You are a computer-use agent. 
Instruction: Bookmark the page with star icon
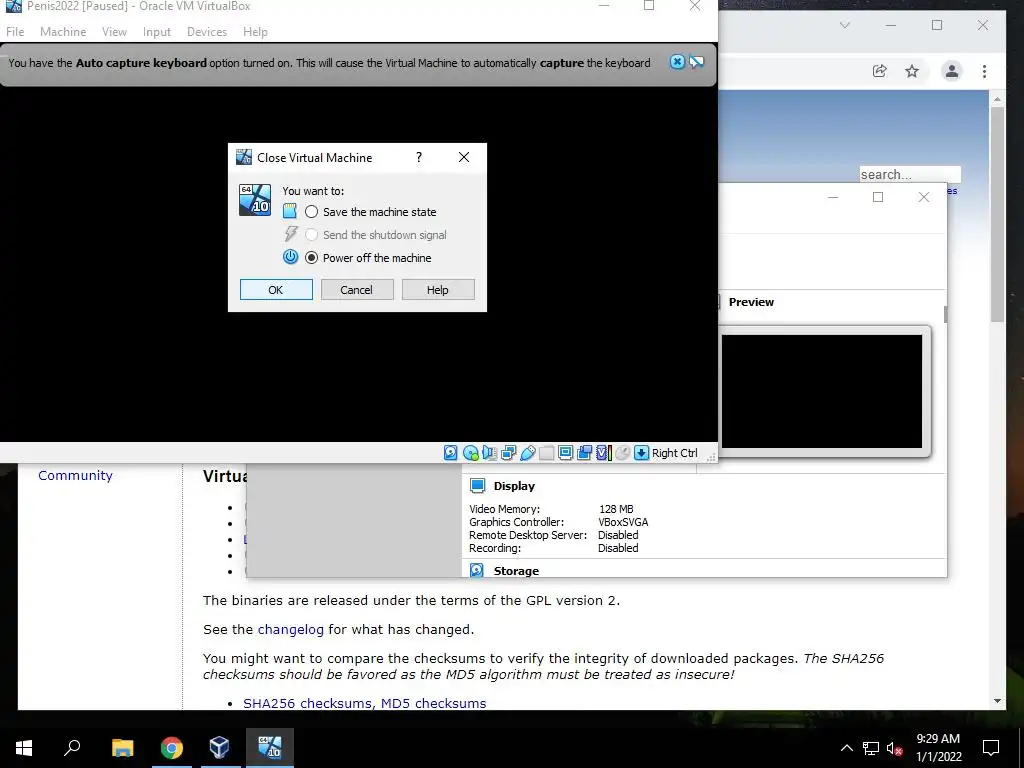point(912,71)
